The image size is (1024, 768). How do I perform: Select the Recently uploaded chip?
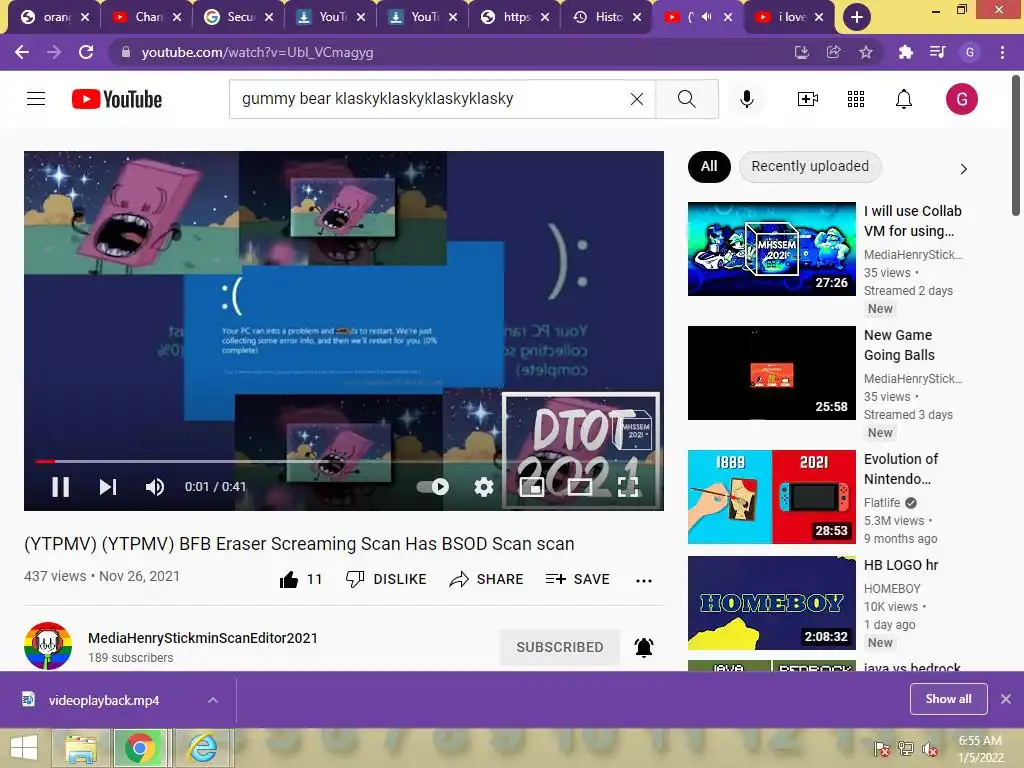click(810, 167)
